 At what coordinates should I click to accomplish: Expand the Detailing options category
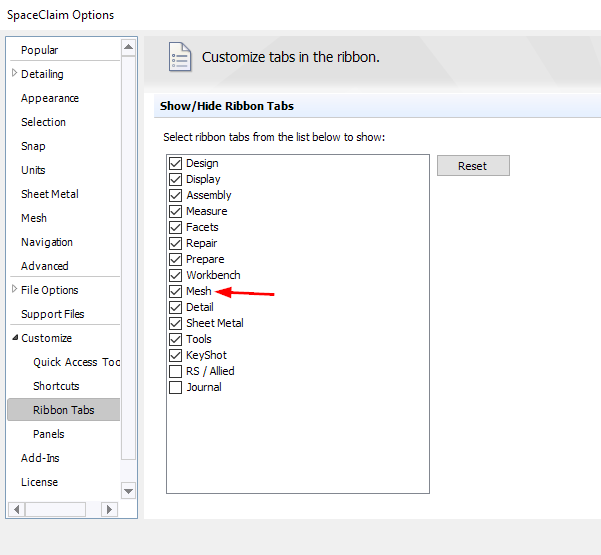pos(14,74)
